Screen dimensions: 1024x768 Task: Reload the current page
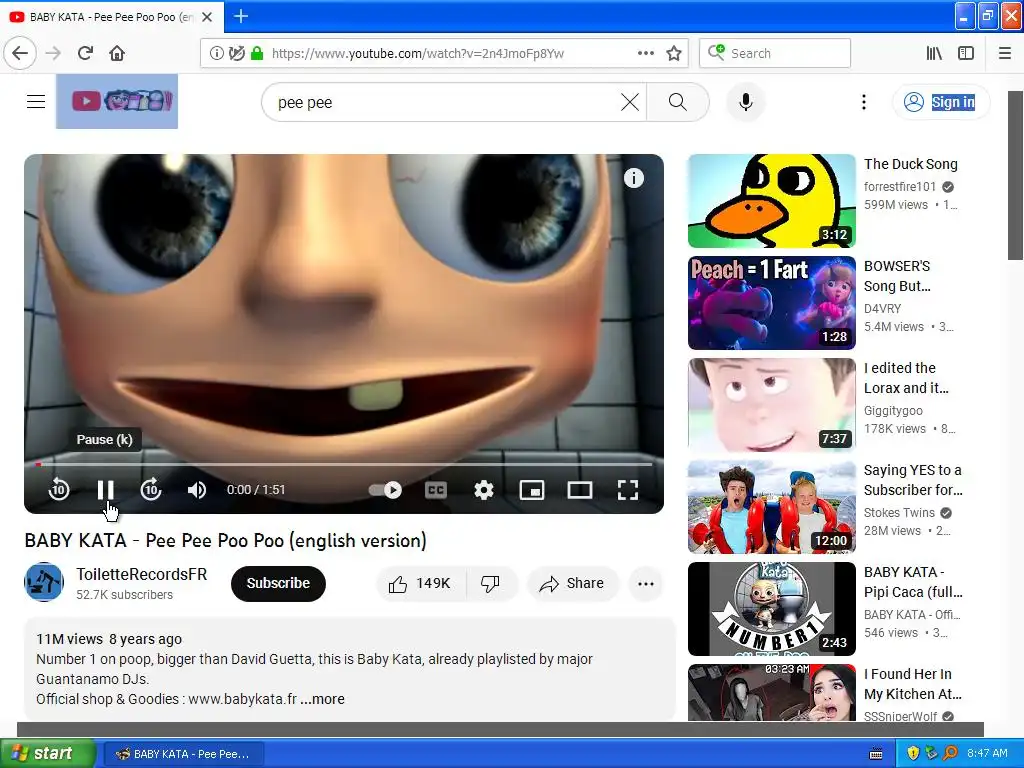tap(86, 53)
